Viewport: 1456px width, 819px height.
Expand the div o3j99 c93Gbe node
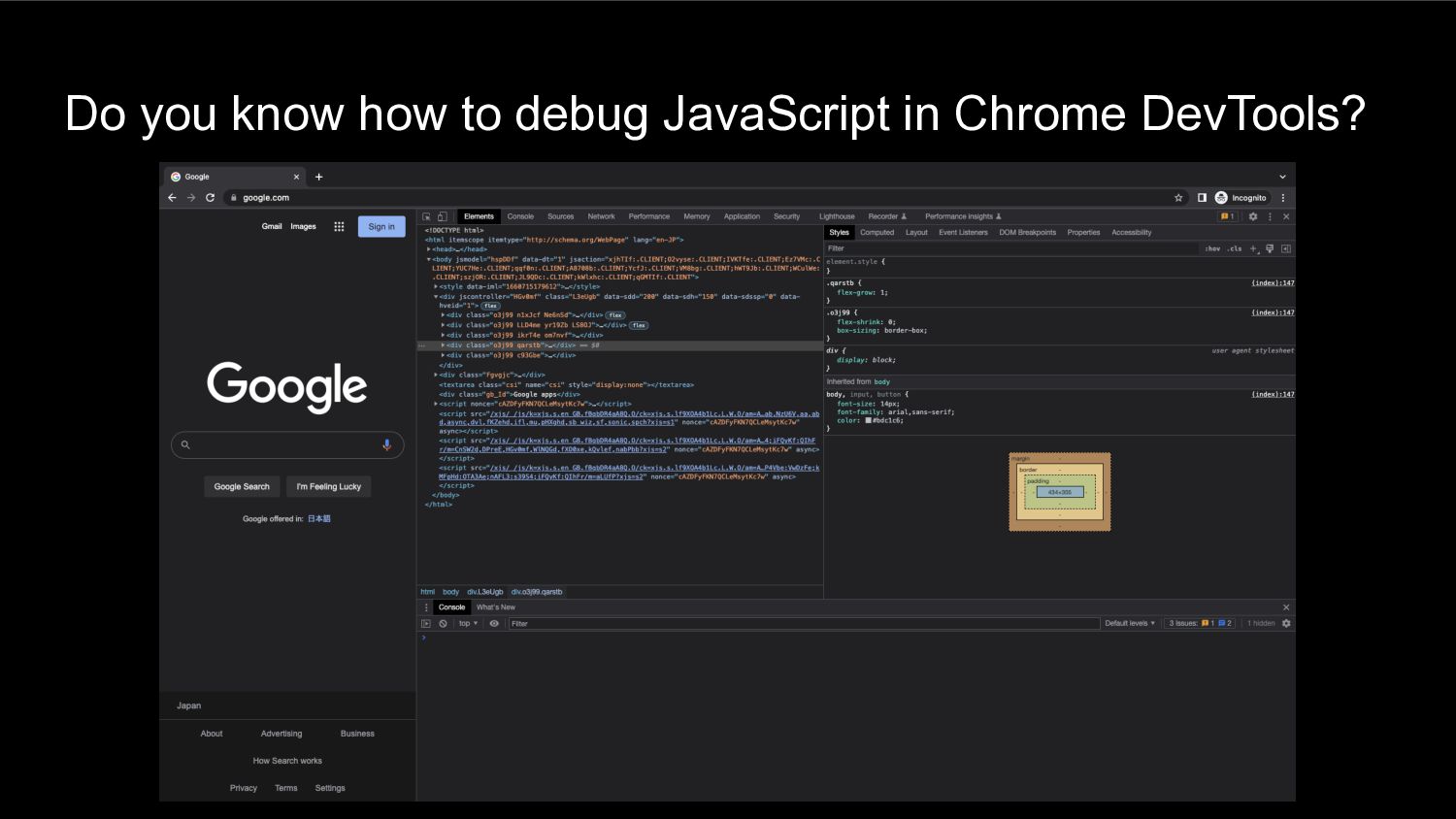coord(444,355)
